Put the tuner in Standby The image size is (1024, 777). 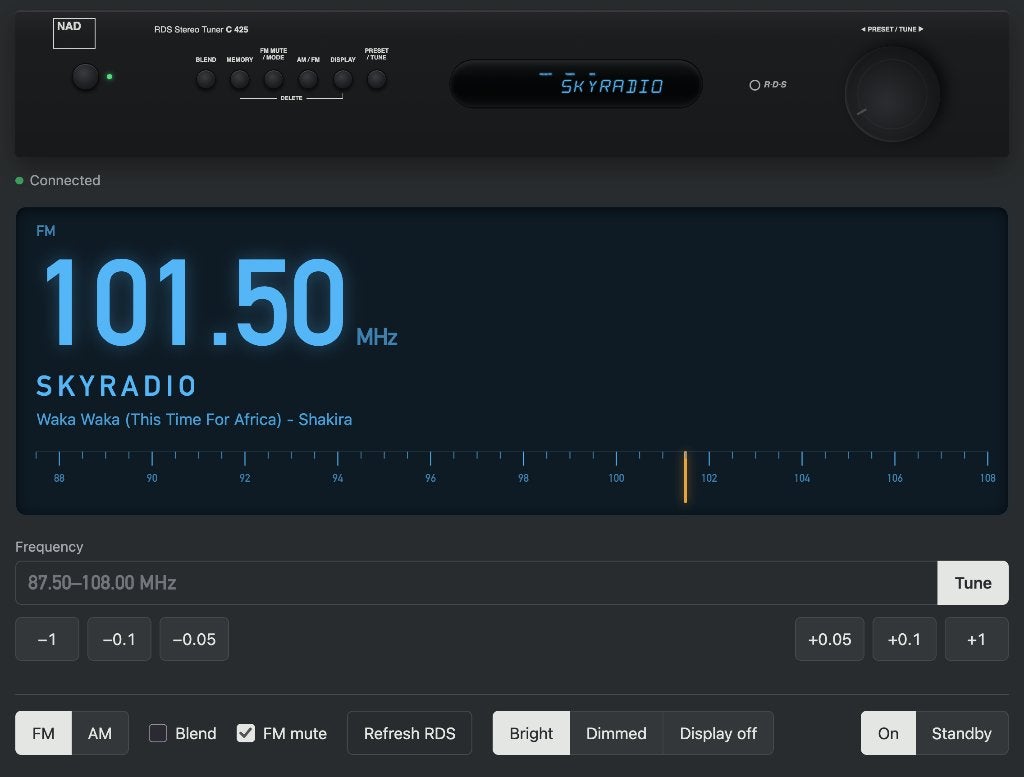click(961, 733)
